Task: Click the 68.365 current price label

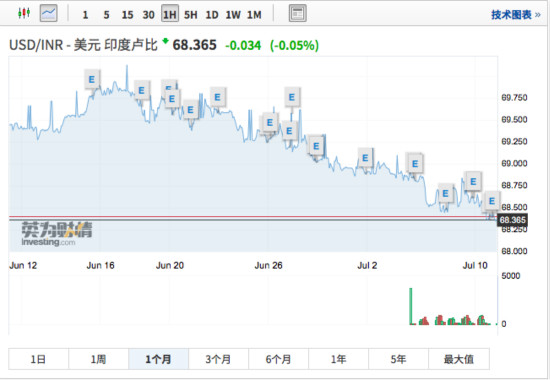Action: pos(512,220)
